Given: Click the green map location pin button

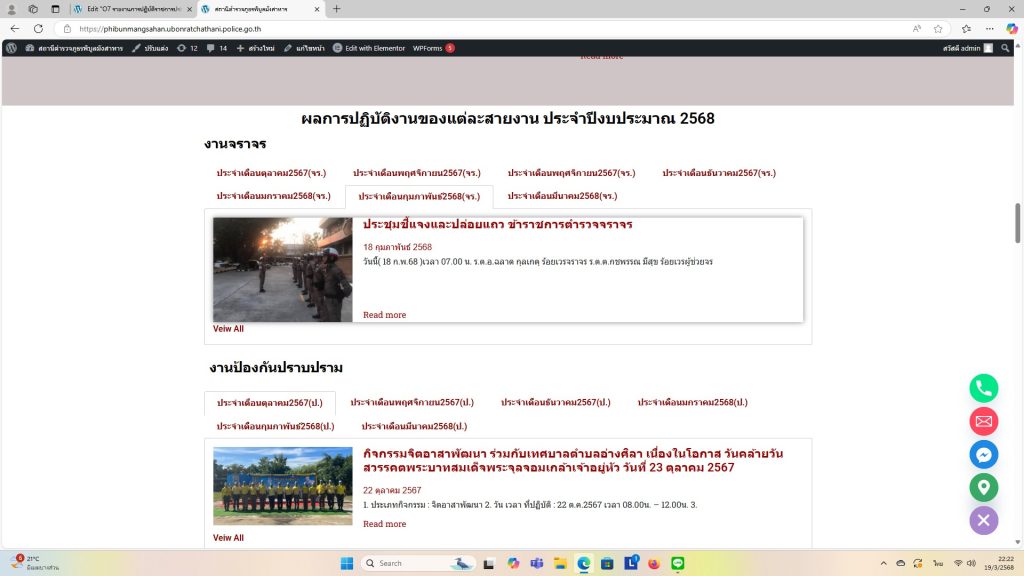Looking at the screenshot, I should click(x=984, y=487).
